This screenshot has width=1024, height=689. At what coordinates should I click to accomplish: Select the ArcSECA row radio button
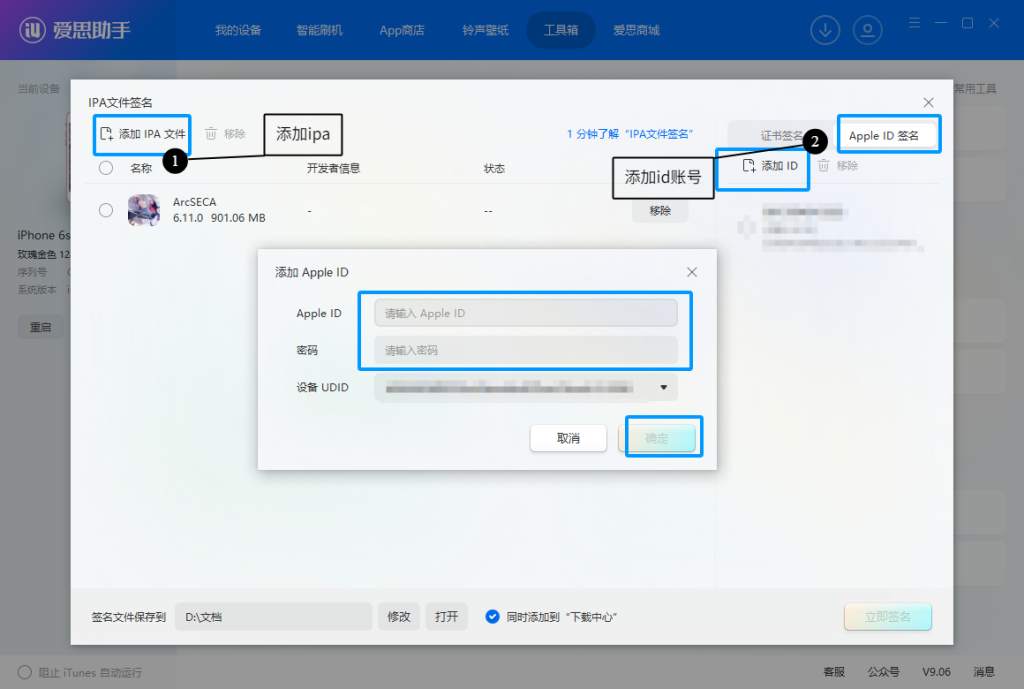pyautogui.click(x=106, y=210)
